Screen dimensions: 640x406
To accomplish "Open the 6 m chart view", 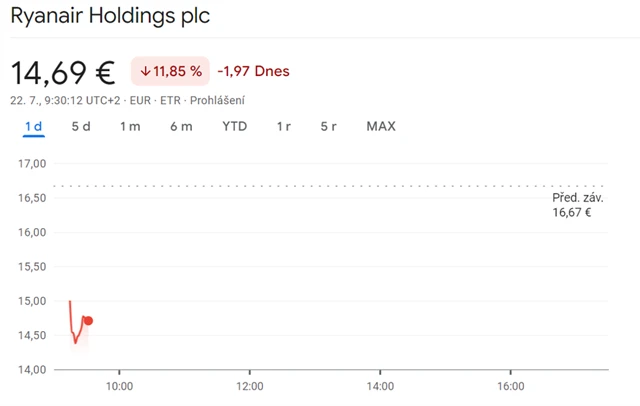I will 181,126.
